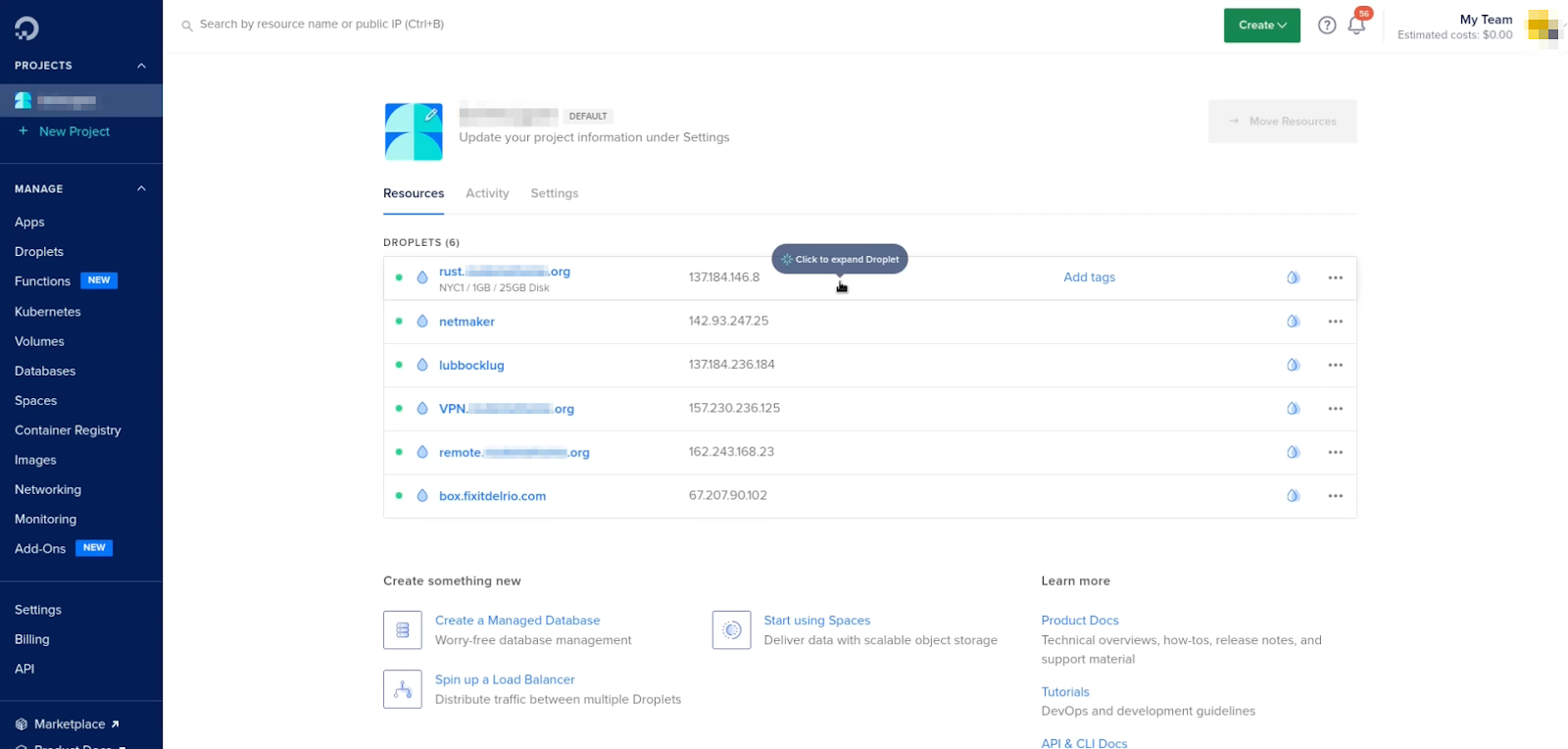Open Container Registry in the sidebar
This screenshot has height=749, width=1568.
[68, 430]
